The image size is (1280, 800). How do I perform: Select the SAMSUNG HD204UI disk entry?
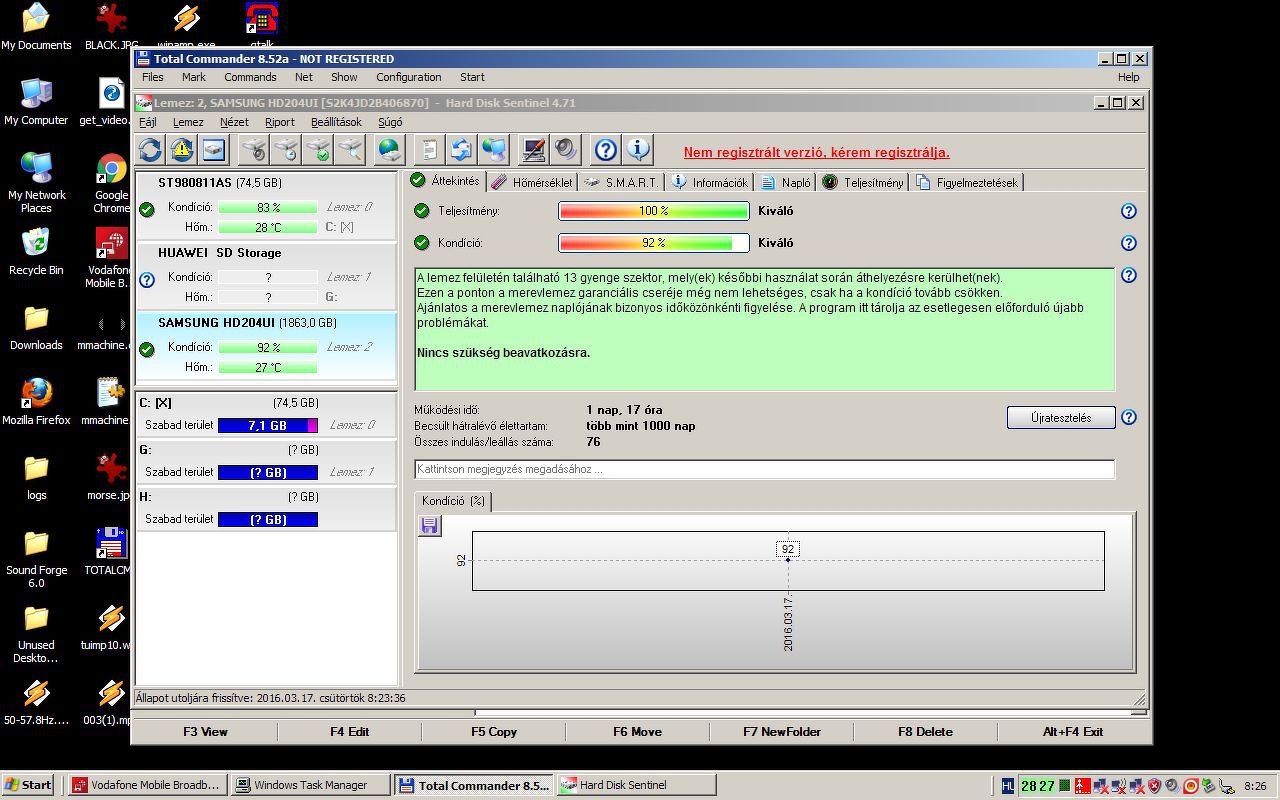(x=266, y=346)
